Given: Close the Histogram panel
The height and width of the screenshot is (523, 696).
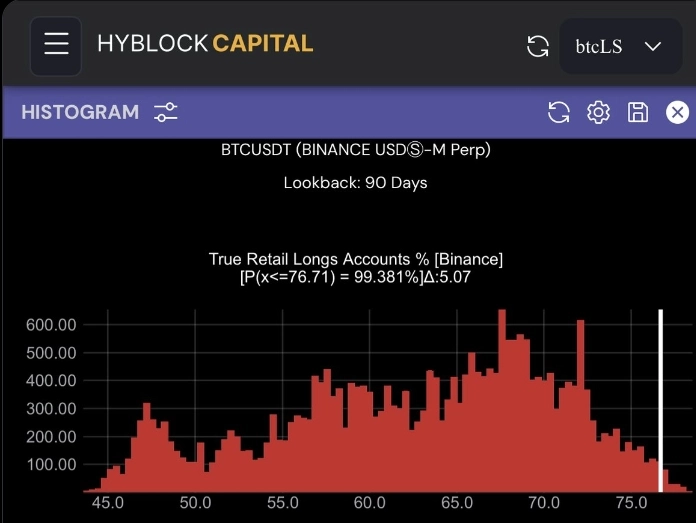Looking at the screenshot, I should pos(677,112).
